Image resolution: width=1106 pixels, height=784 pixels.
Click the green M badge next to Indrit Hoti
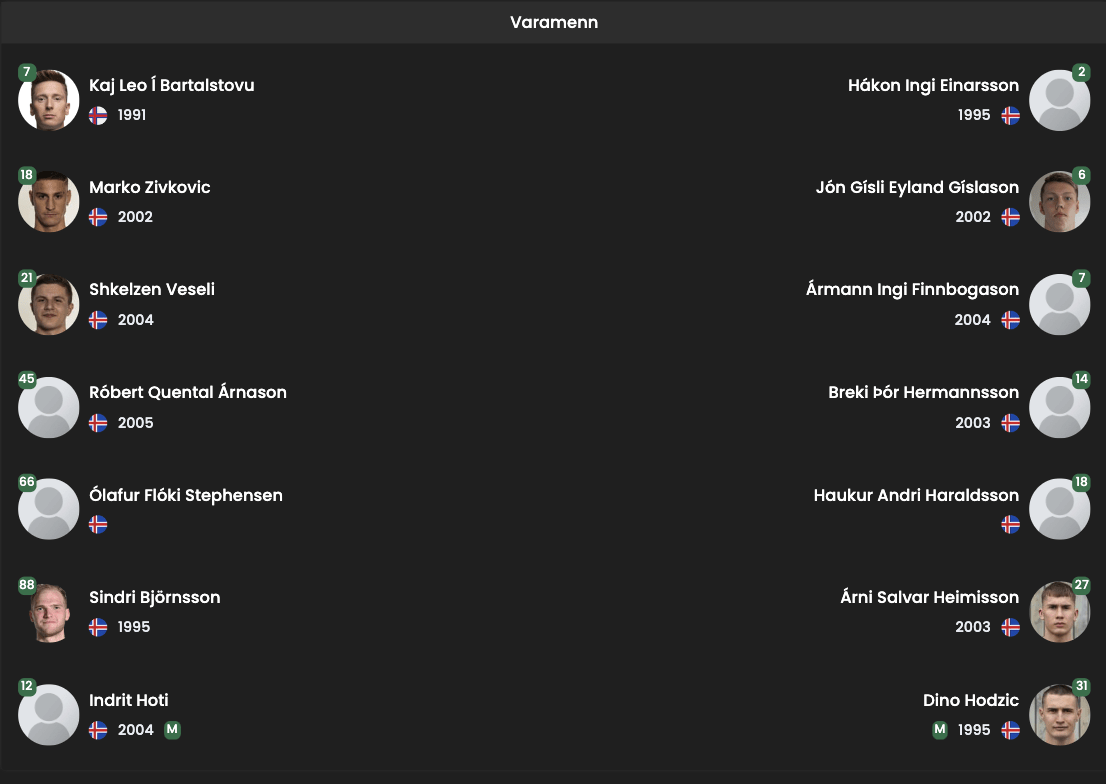tap(172, 730)
